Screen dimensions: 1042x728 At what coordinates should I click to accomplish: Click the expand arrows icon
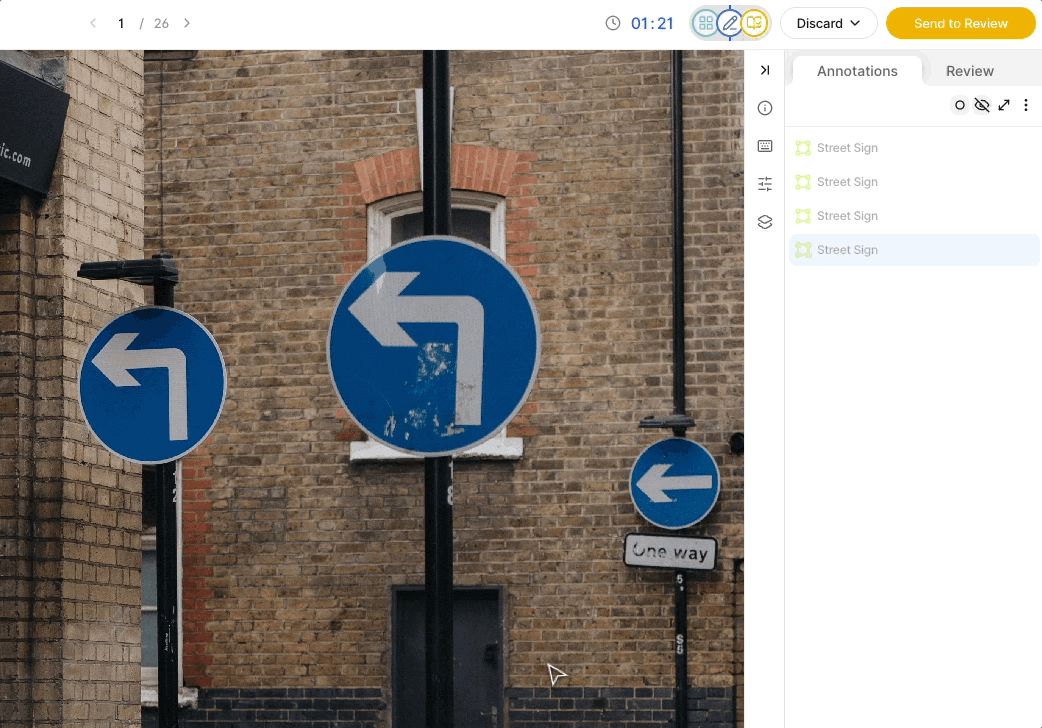(x=1004, y=105)
